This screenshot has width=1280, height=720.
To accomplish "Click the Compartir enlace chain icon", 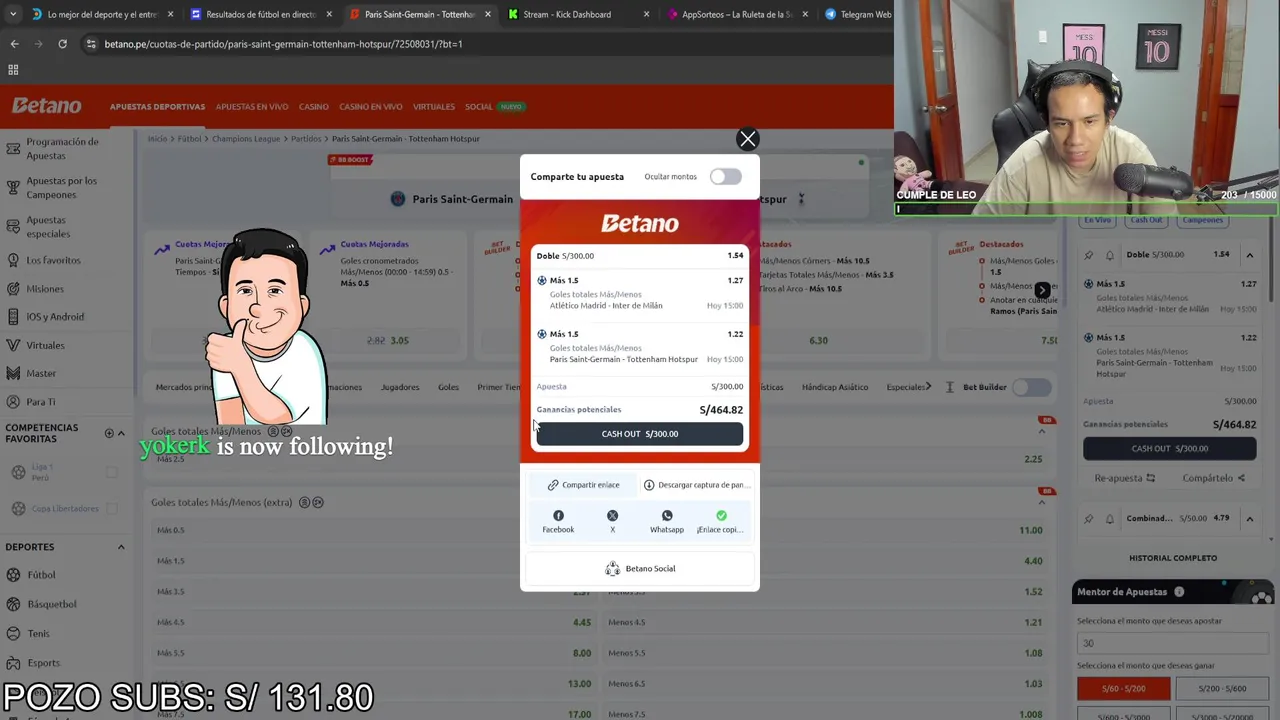I will click(553, 485).
